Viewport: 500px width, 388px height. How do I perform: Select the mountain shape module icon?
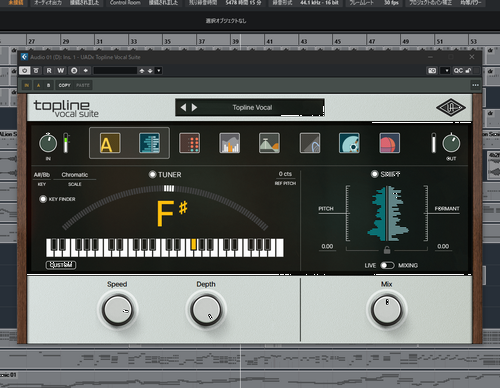269,143
